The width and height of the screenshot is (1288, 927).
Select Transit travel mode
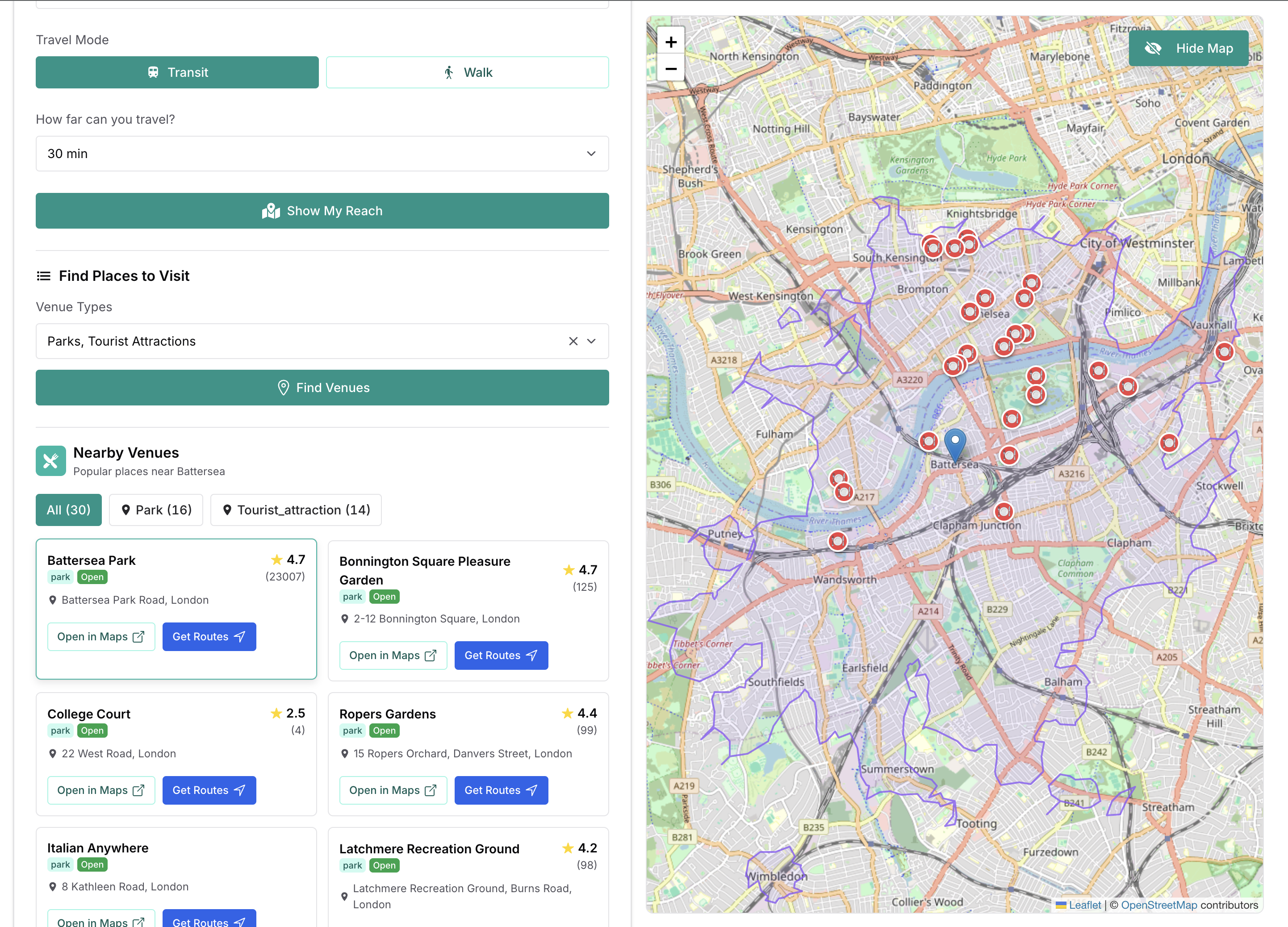177,72
